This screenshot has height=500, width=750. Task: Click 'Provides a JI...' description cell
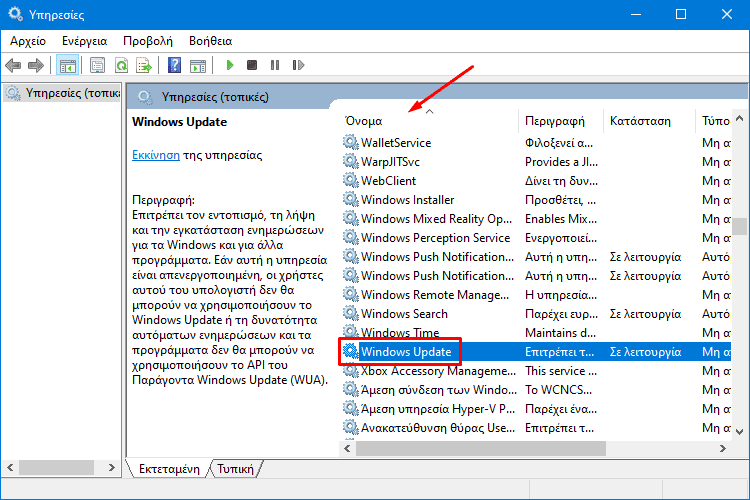coord(561,162)
